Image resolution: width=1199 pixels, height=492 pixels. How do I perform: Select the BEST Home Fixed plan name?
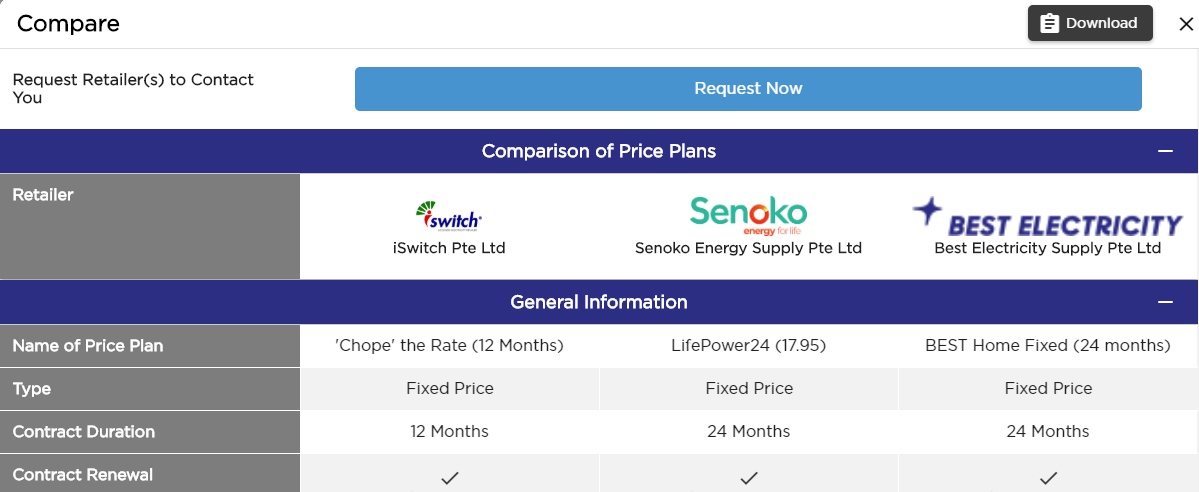pos(1048,345)
